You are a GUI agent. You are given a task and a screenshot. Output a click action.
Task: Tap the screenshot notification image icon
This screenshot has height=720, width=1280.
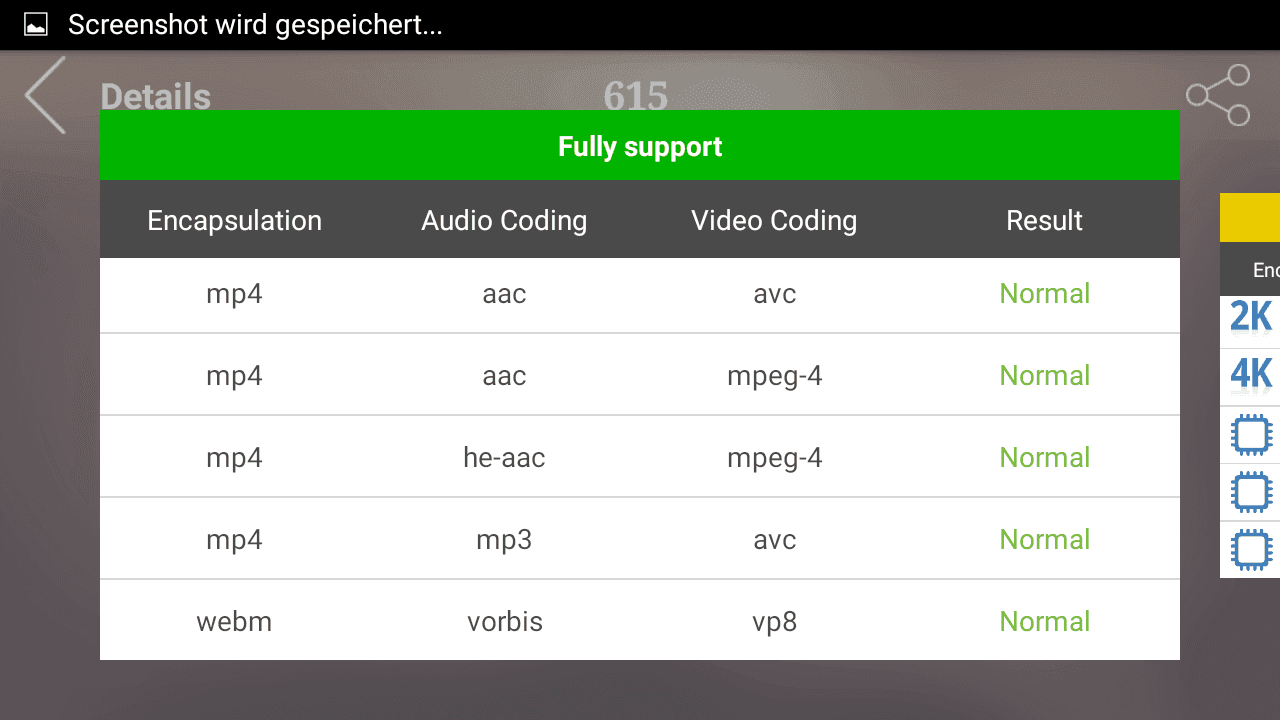tap(36, 25)
